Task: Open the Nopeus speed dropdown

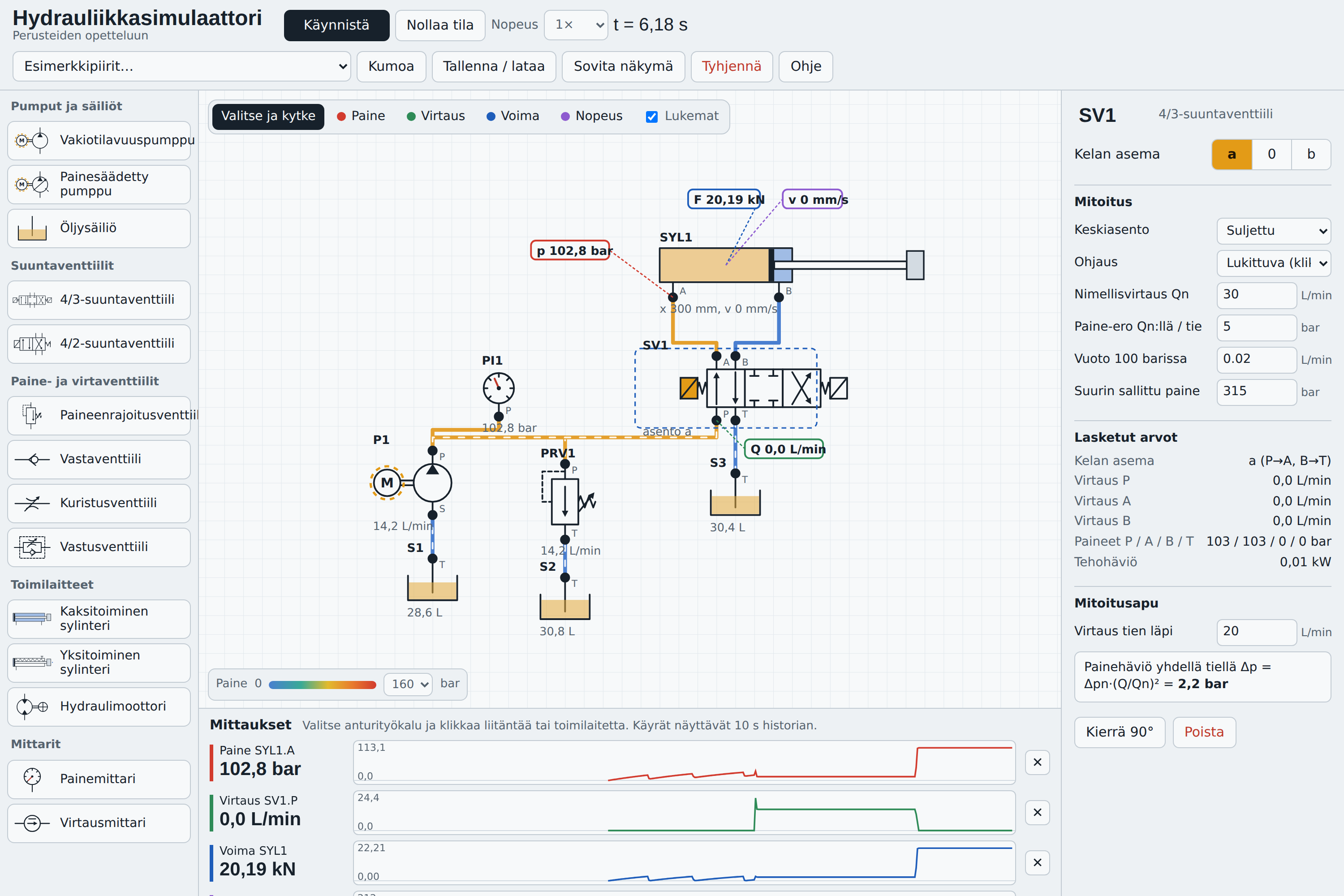Action: 575,25
